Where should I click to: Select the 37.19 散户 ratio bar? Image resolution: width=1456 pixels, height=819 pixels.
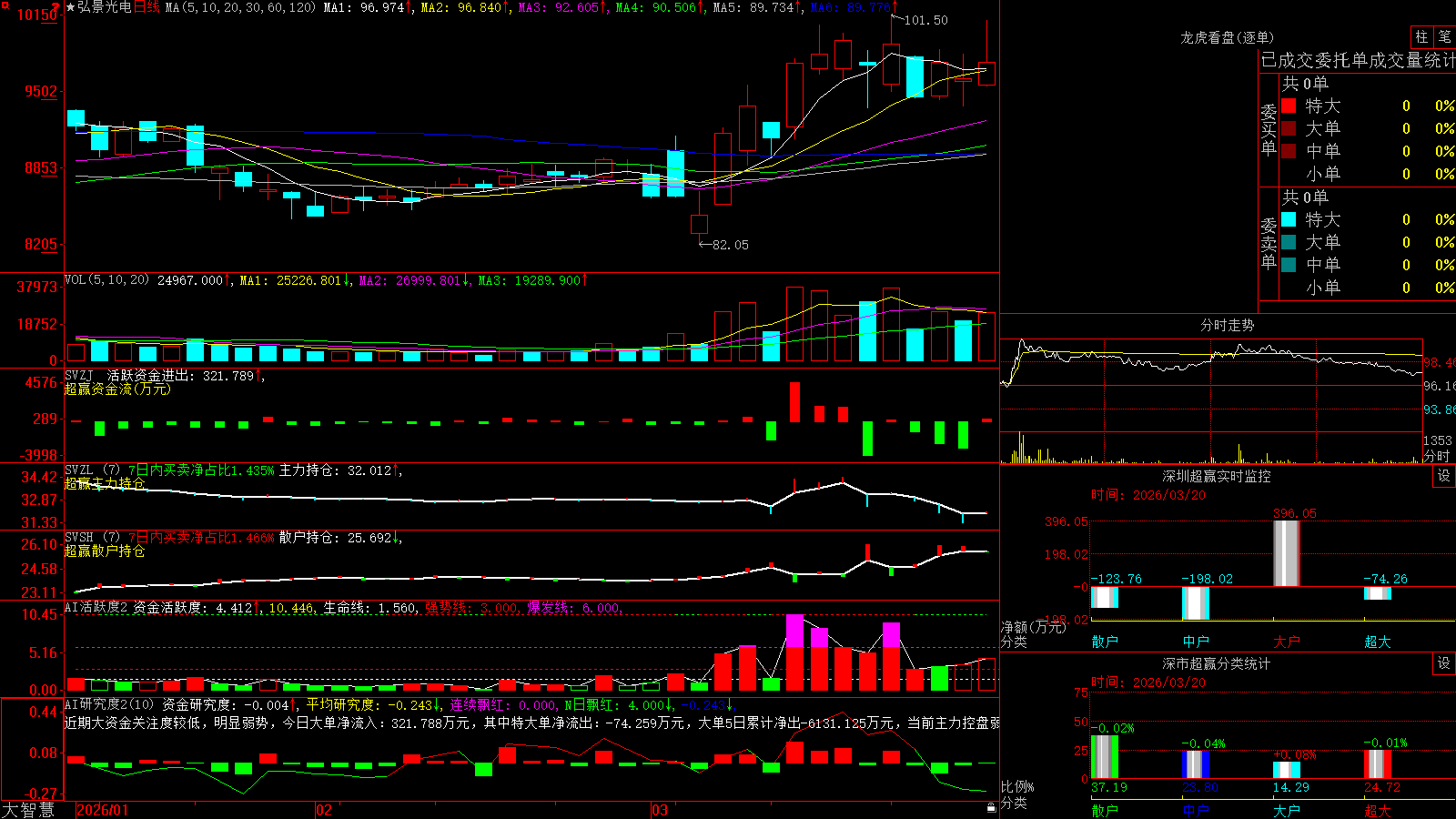pyautogui.click(x=1104, y=757)
